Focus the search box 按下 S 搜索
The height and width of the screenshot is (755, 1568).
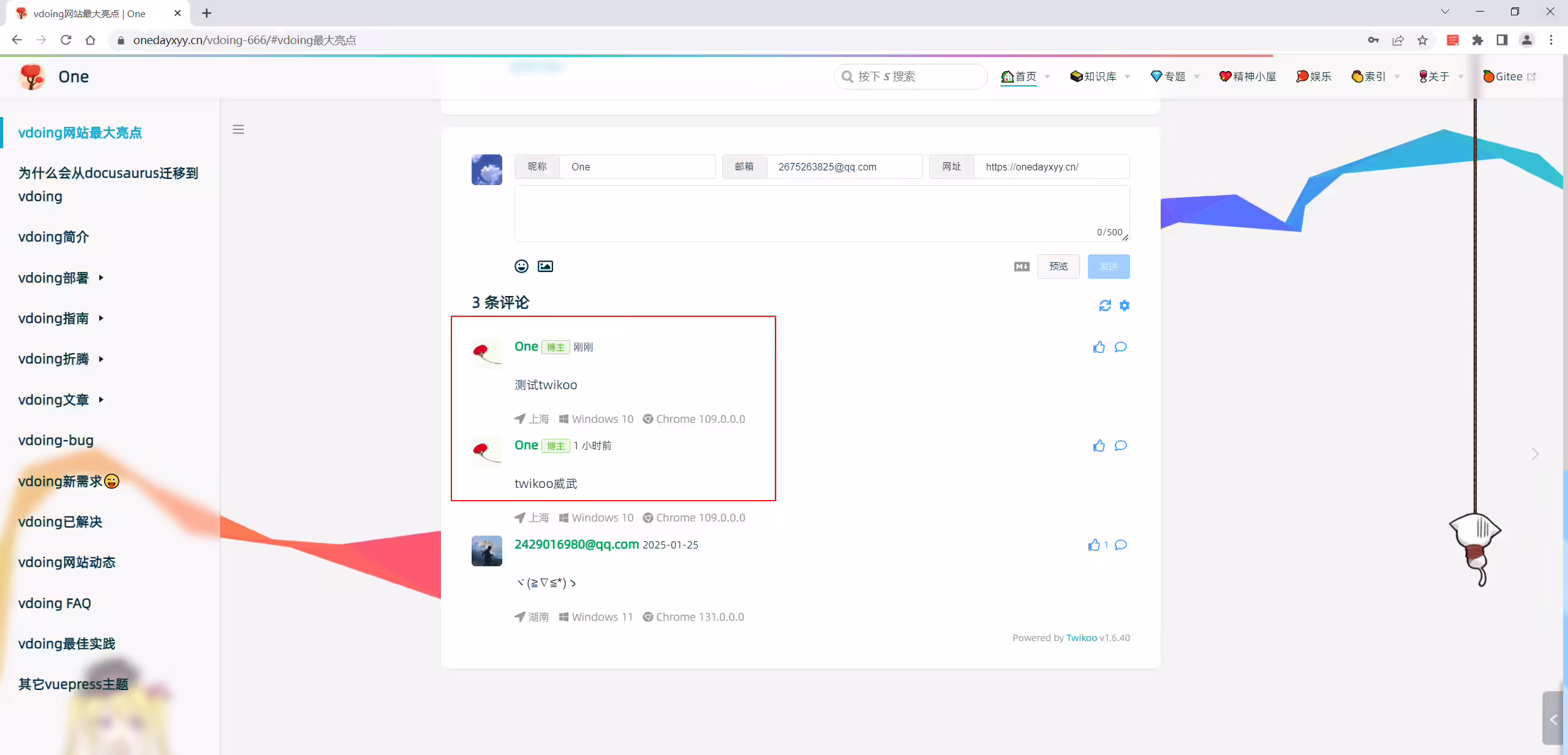pos(911,77)
